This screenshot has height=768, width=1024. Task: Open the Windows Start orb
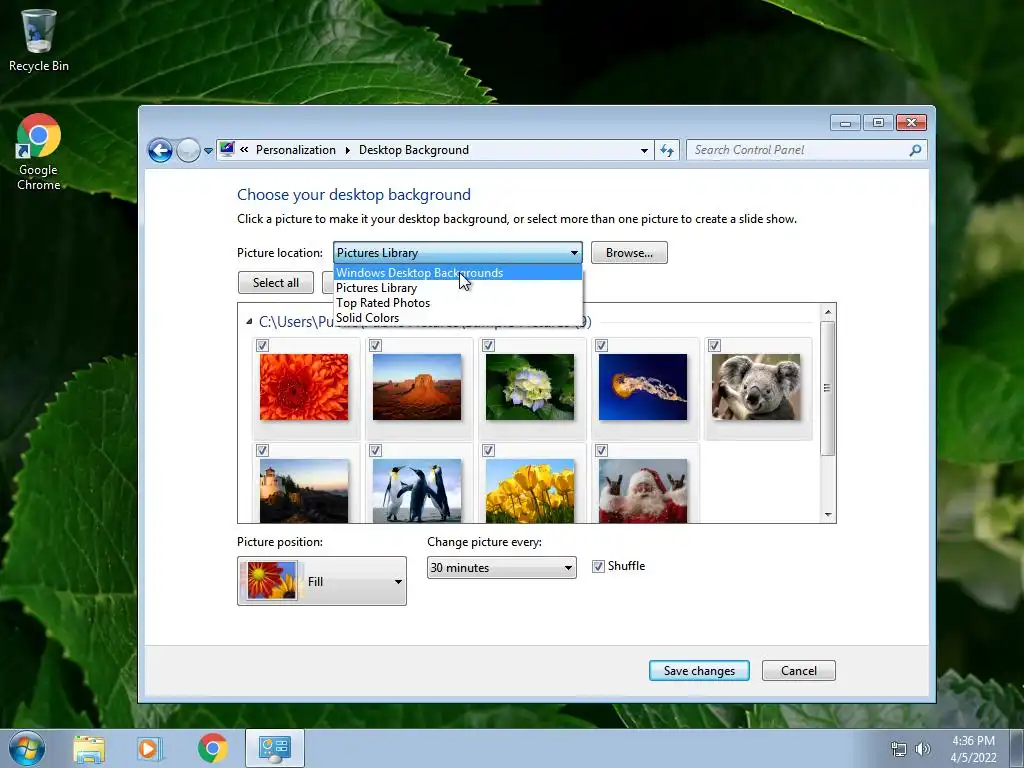pyautogui.click(x=27, y=748)
